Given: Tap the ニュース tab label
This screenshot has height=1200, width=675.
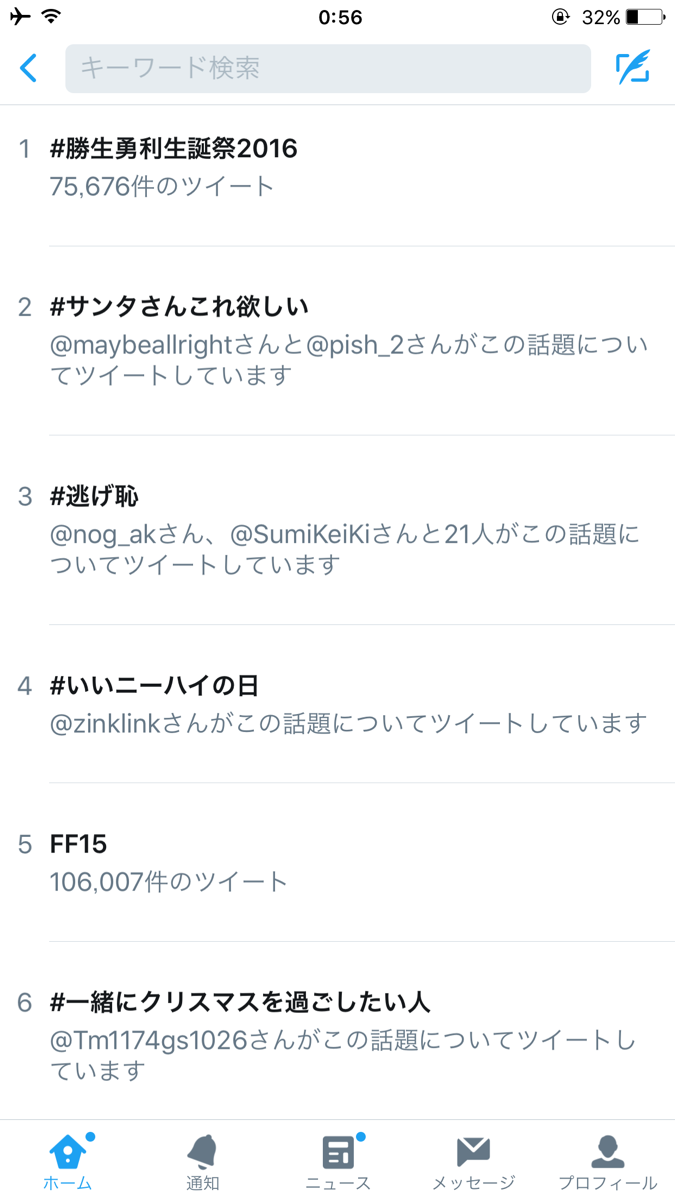Looking at the screenshot, I should 338,1183.
